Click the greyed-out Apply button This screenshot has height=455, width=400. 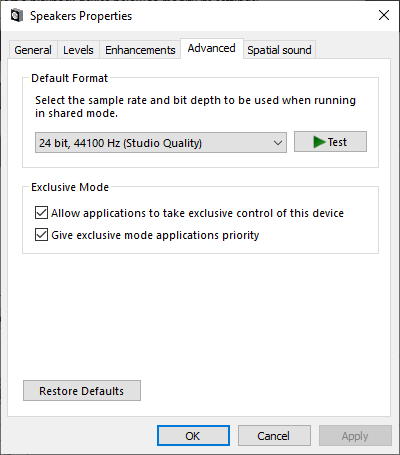[x=355, y=436]
